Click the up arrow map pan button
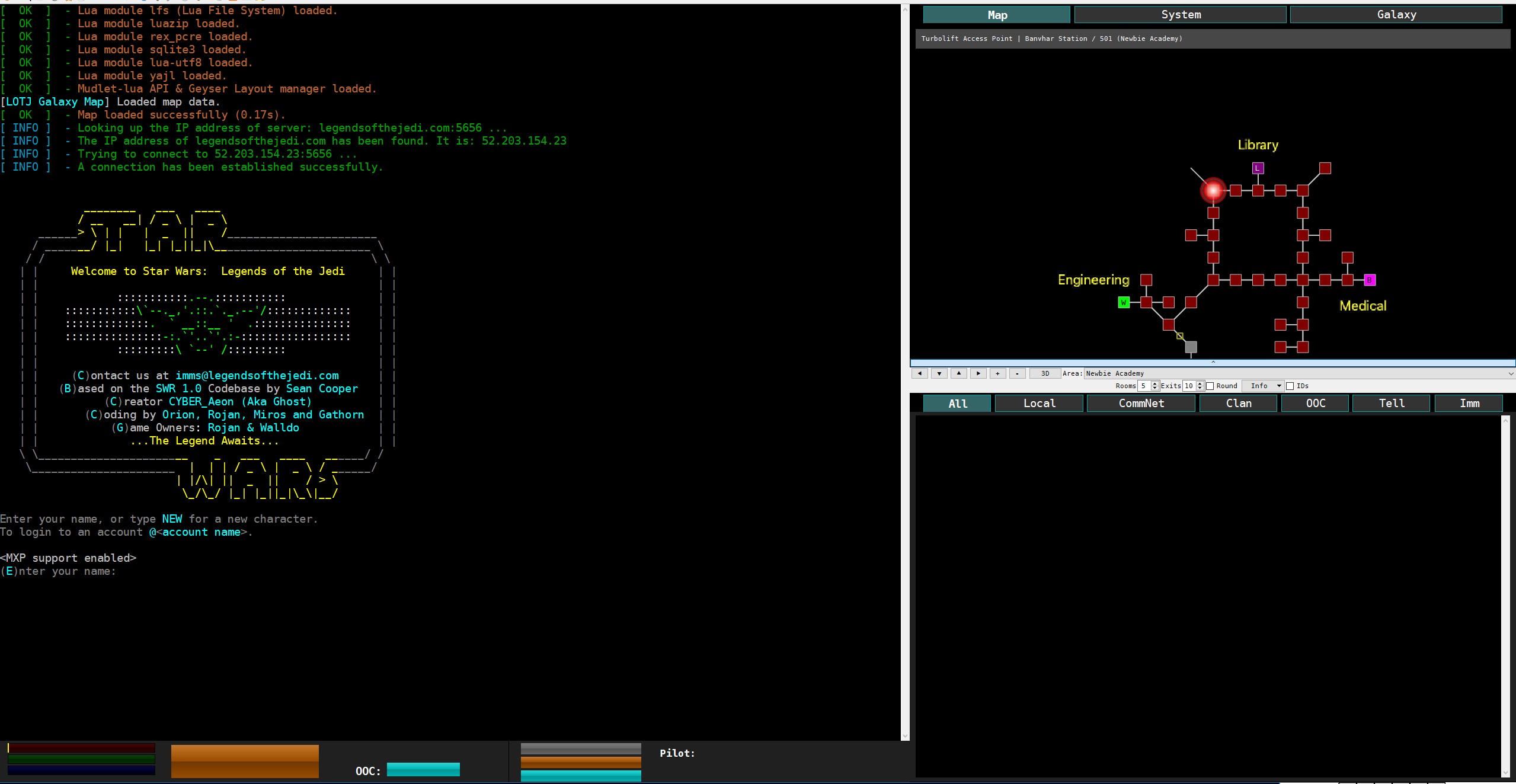The height and width of the screenshot is (784, 1516). [x=958, y=373]
